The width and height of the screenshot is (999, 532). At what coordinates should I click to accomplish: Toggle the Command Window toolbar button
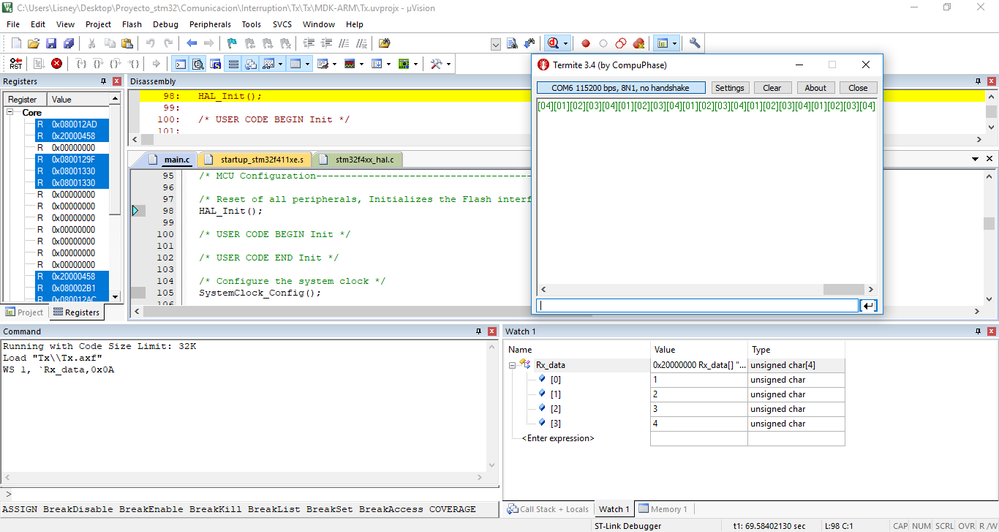181,64
